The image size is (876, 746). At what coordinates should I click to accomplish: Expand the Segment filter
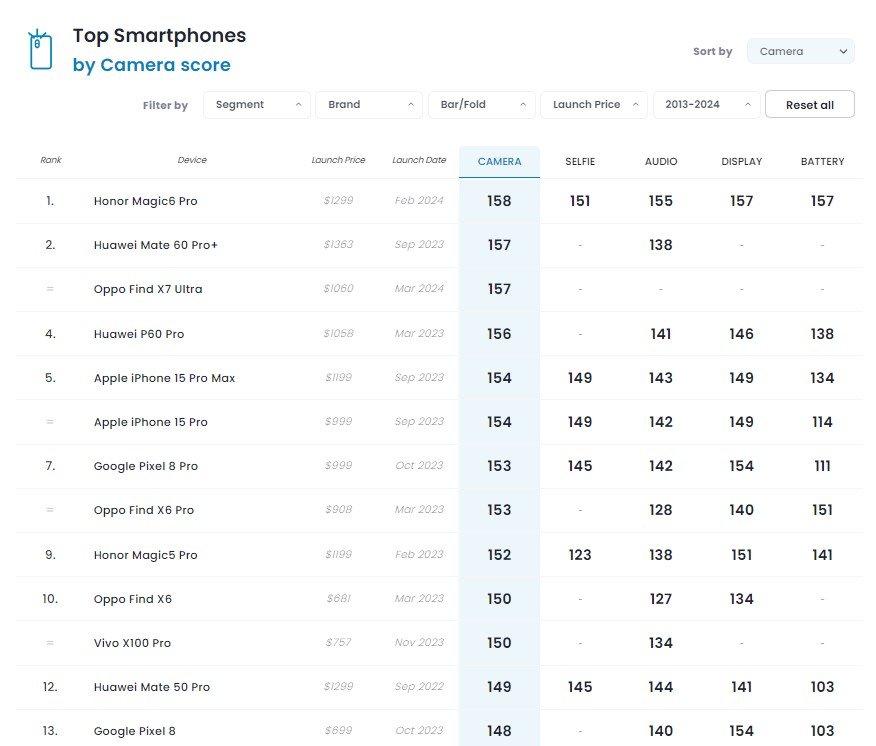pyautogui.click(x=256, y=104)
